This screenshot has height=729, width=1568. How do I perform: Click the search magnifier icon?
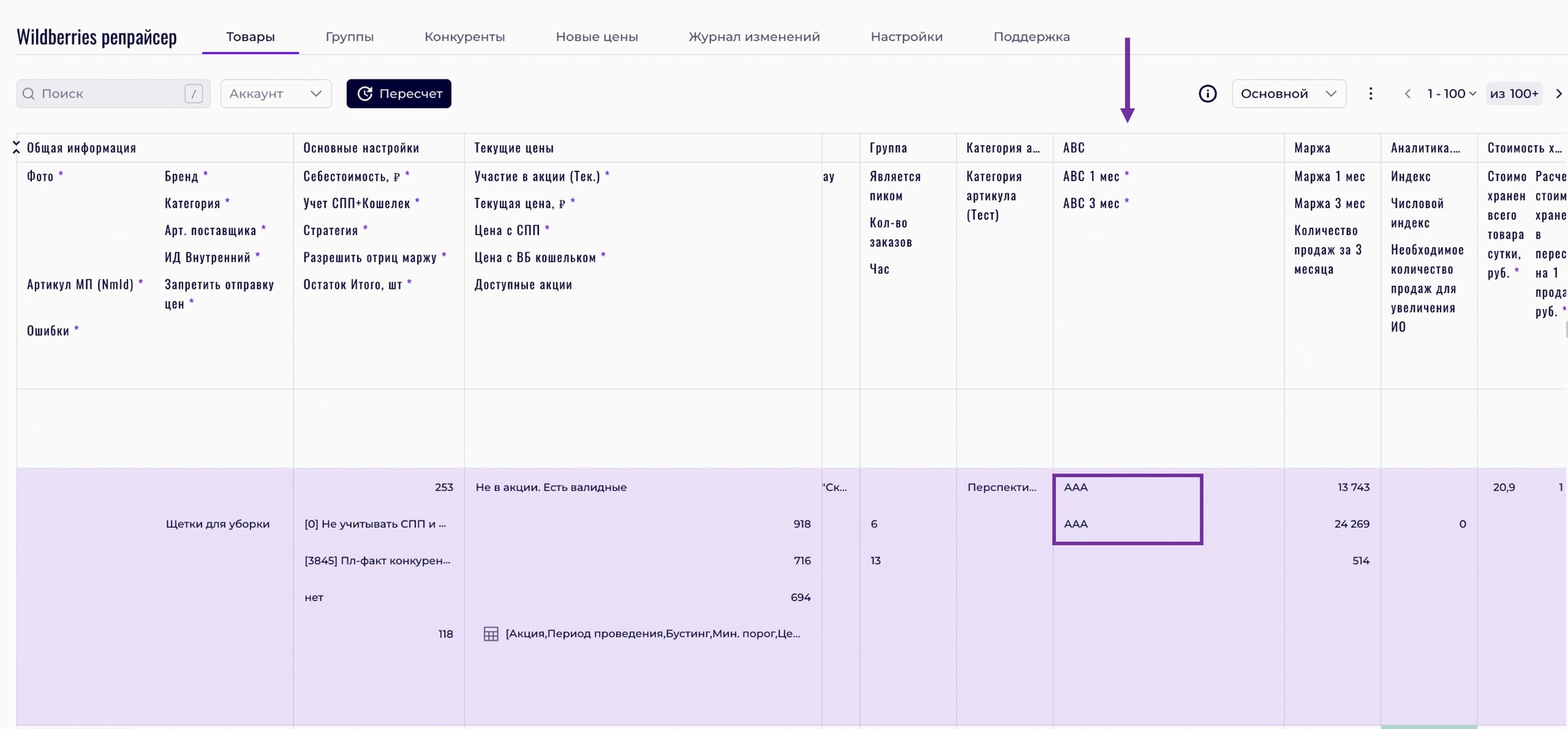coord(29,94)
